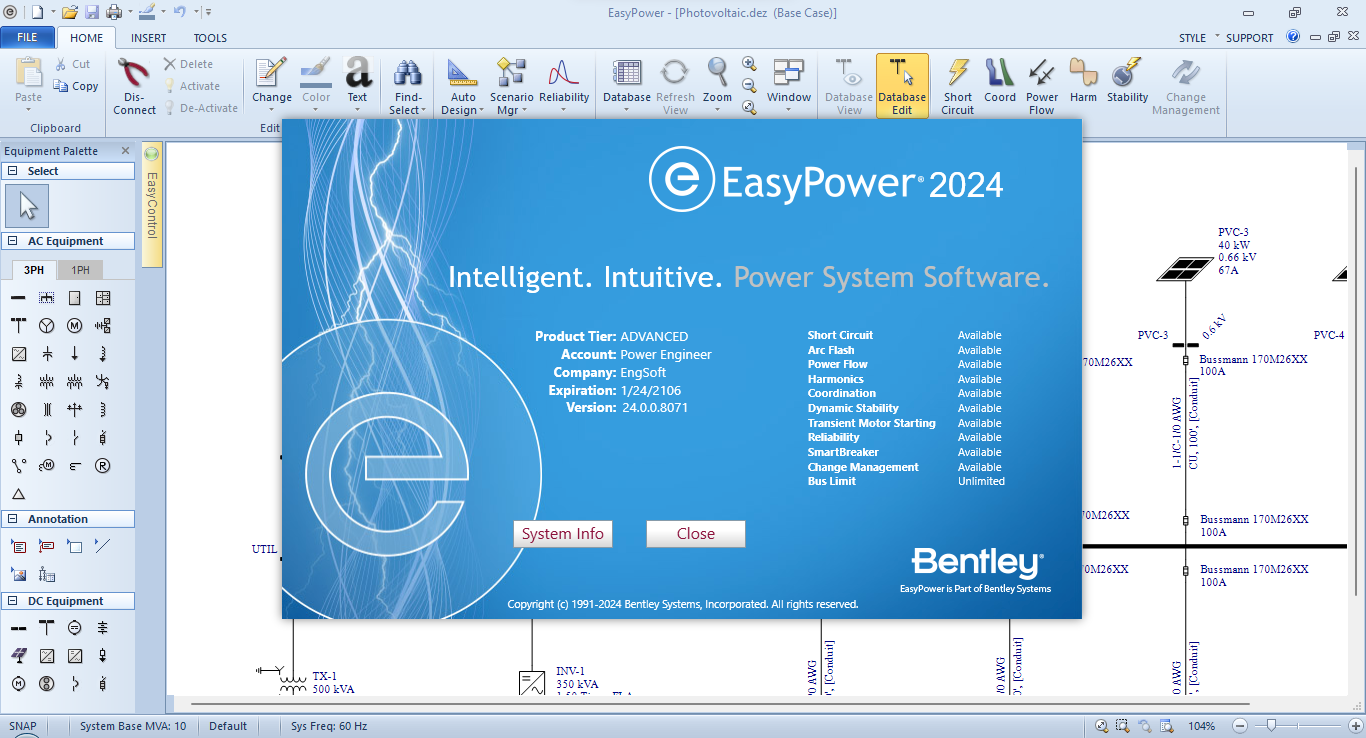Open the Text dropdown

click(358, 86)
